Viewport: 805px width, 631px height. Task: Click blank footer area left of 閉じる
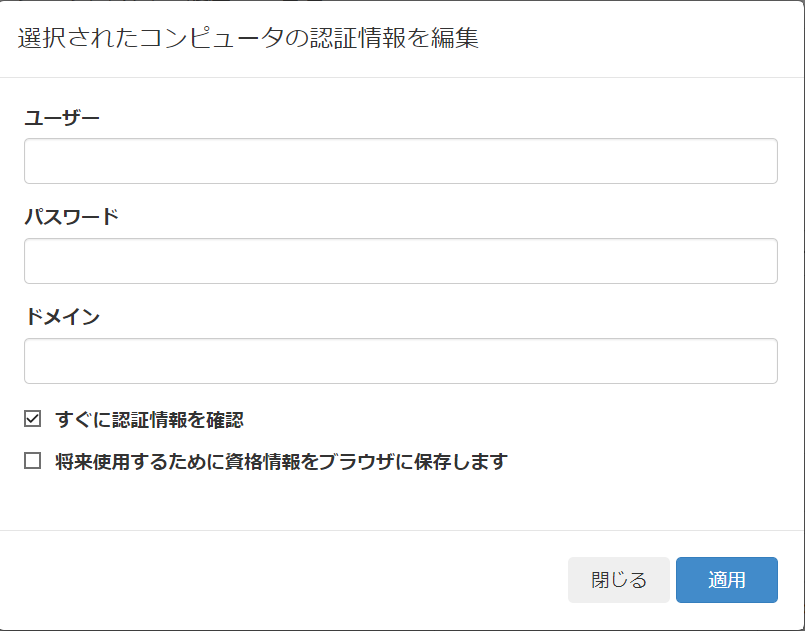282,580
